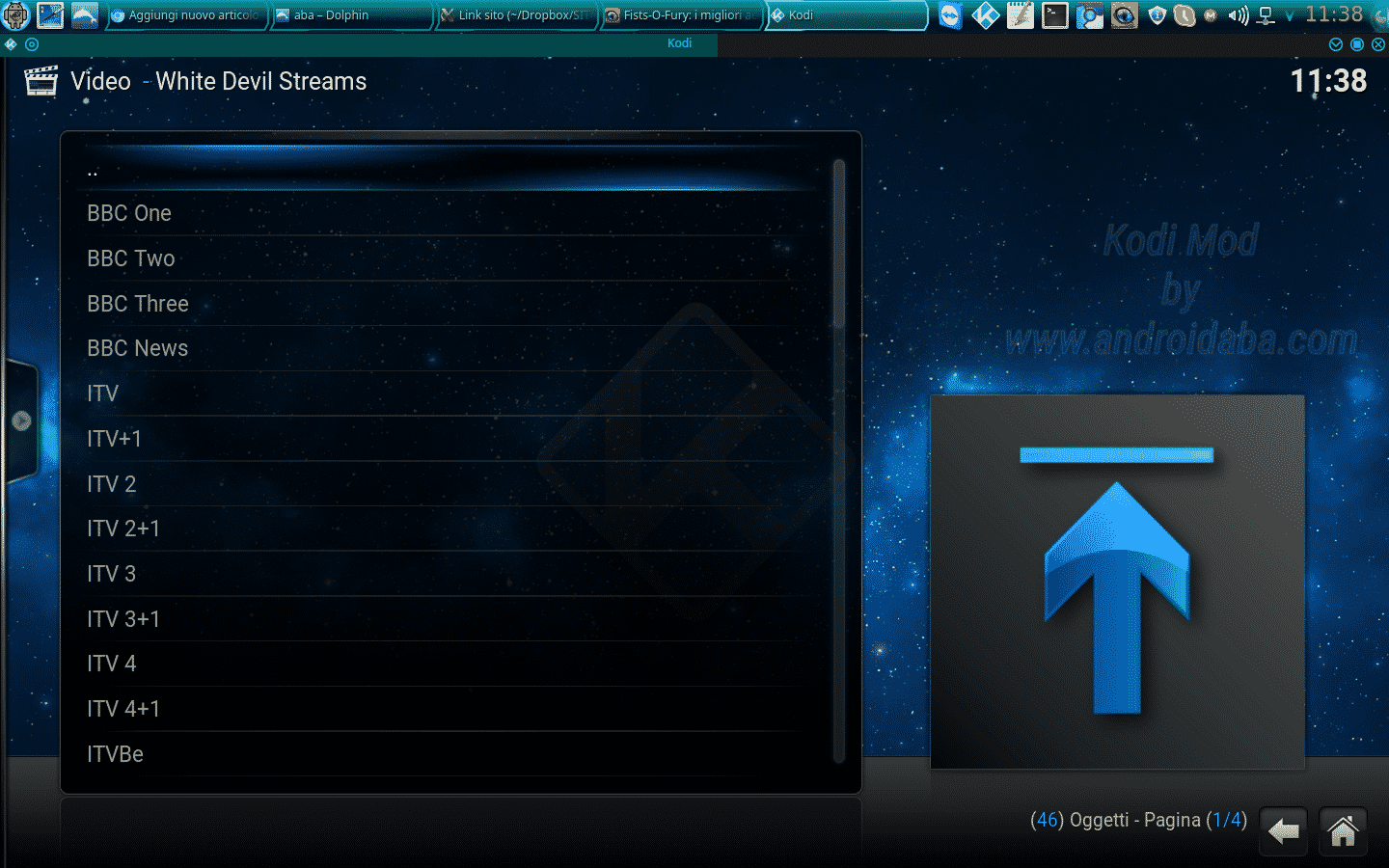This screenshot has width=1389, height=868.
Task: Launch the terminal from the panel
Action: tap(1054, 15)
